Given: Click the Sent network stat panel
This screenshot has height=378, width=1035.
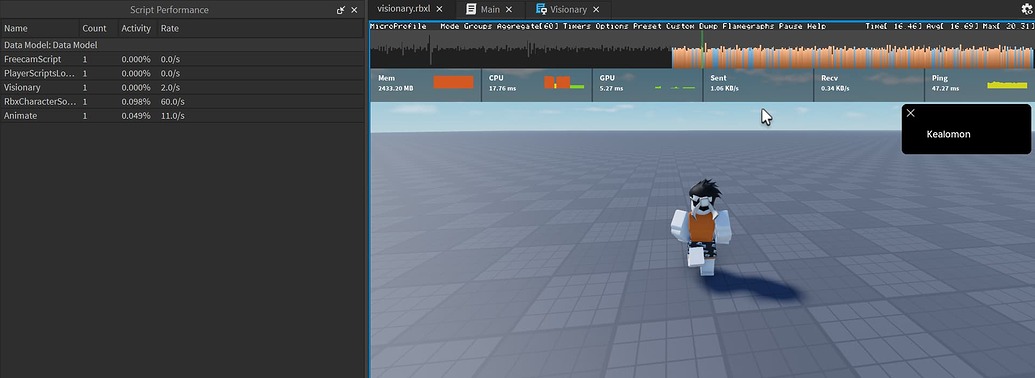Looking at the screenshot, I should click(x=758, y=85).
